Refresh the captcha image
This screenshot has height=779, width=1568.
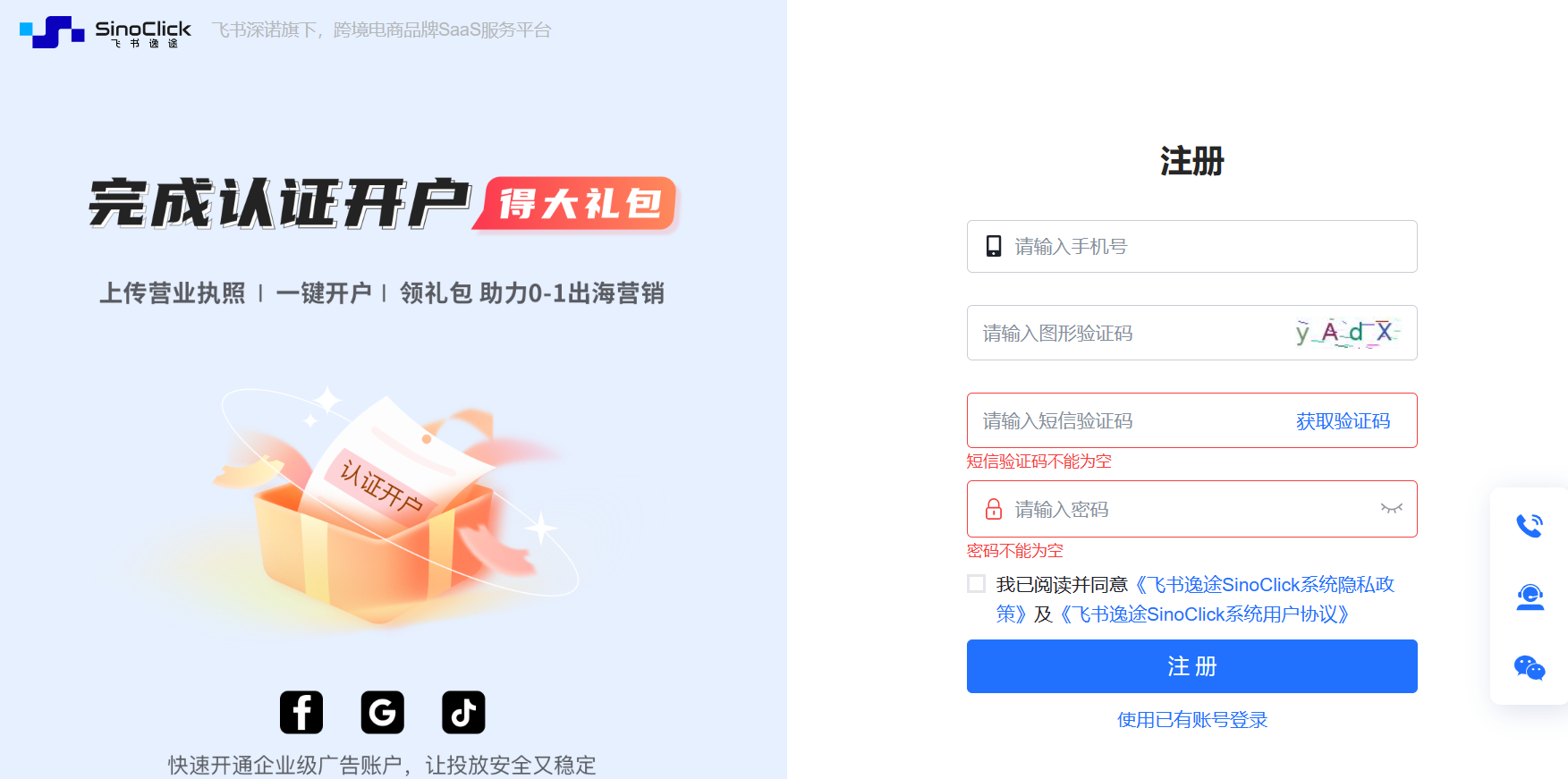[1348, 333]
